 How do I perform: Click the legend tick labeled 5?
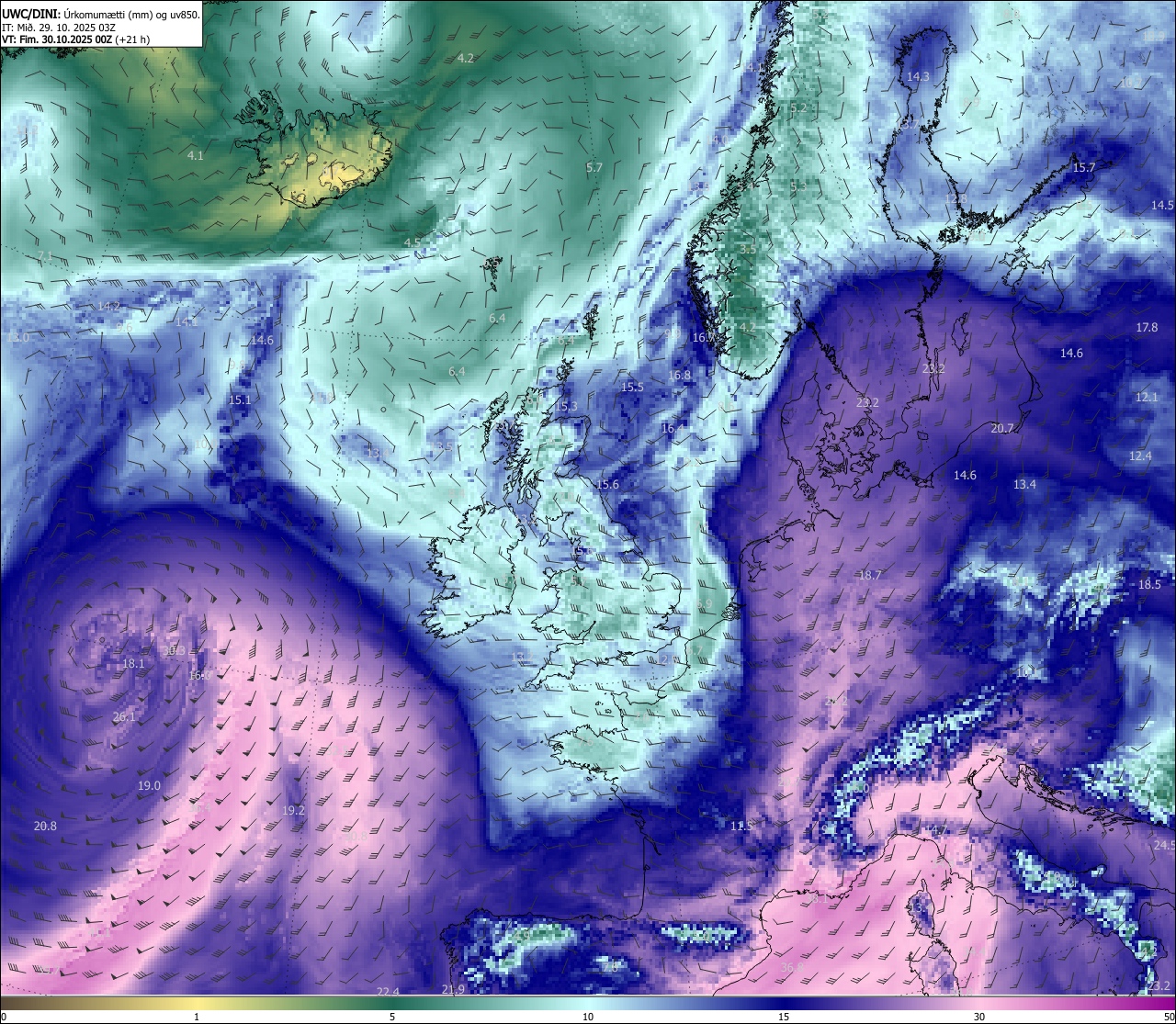(x=392, y=1017)
